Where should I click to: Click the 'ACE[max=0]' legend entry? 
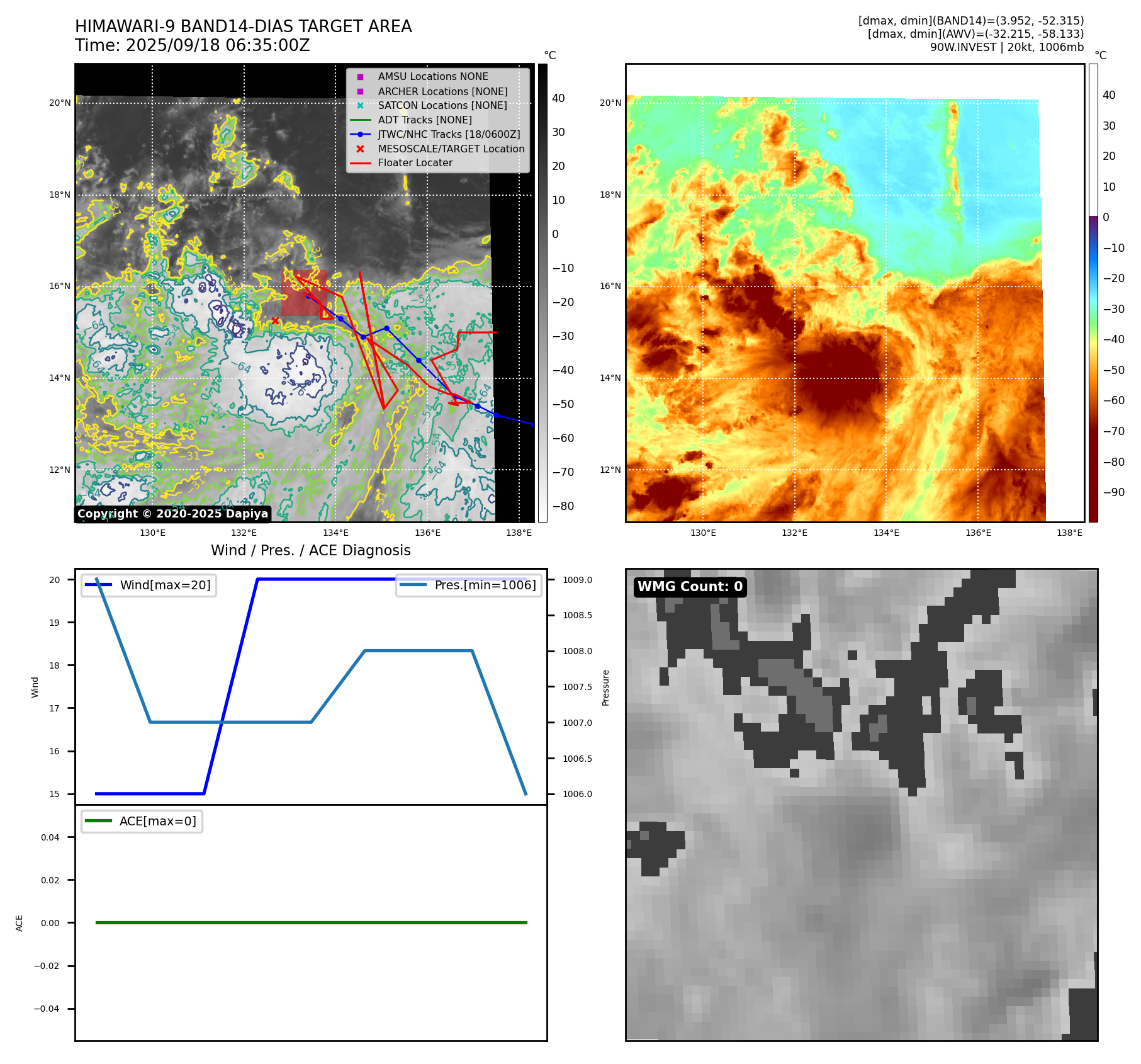[142, 821]
